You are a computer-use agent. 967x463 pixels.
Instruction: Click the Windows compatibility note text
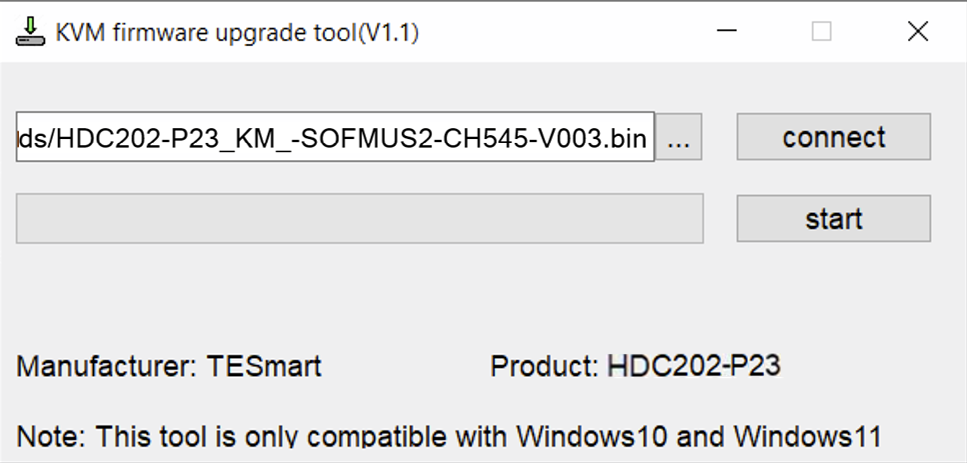tap(449, 436)
